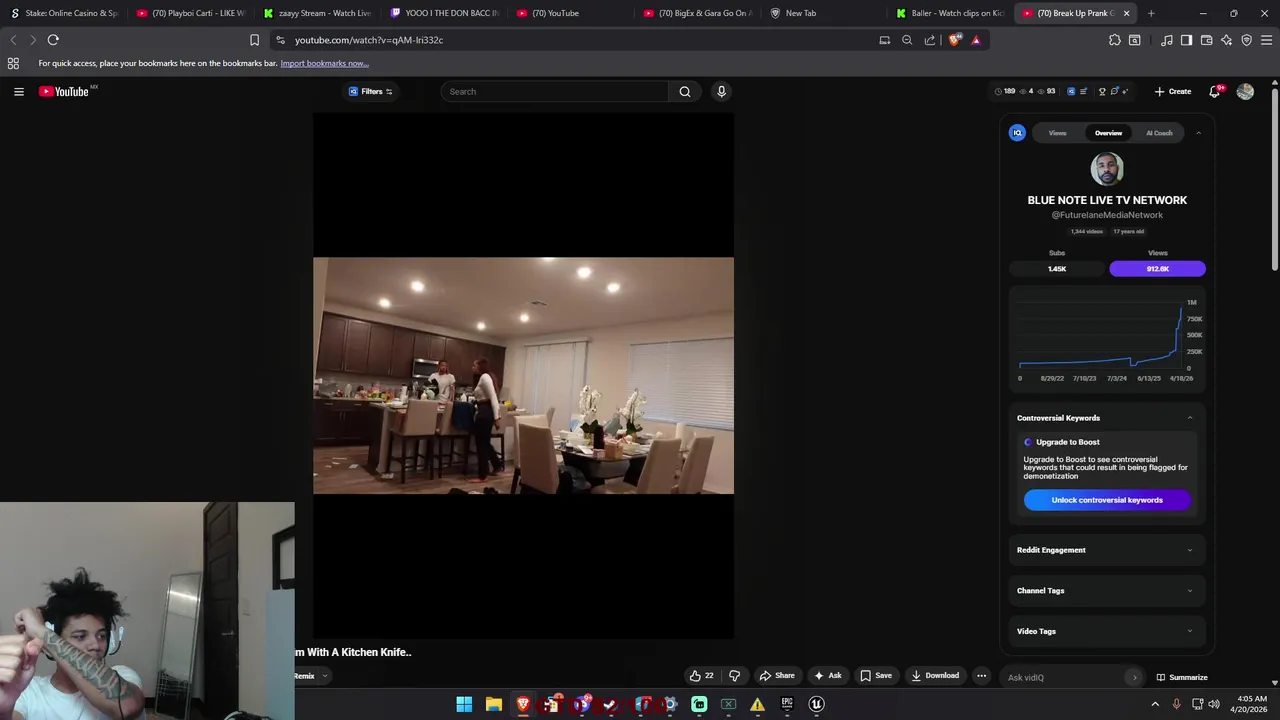Expand the Channel Tags section
1280x720 pixels.
[x=1106, y=591]
